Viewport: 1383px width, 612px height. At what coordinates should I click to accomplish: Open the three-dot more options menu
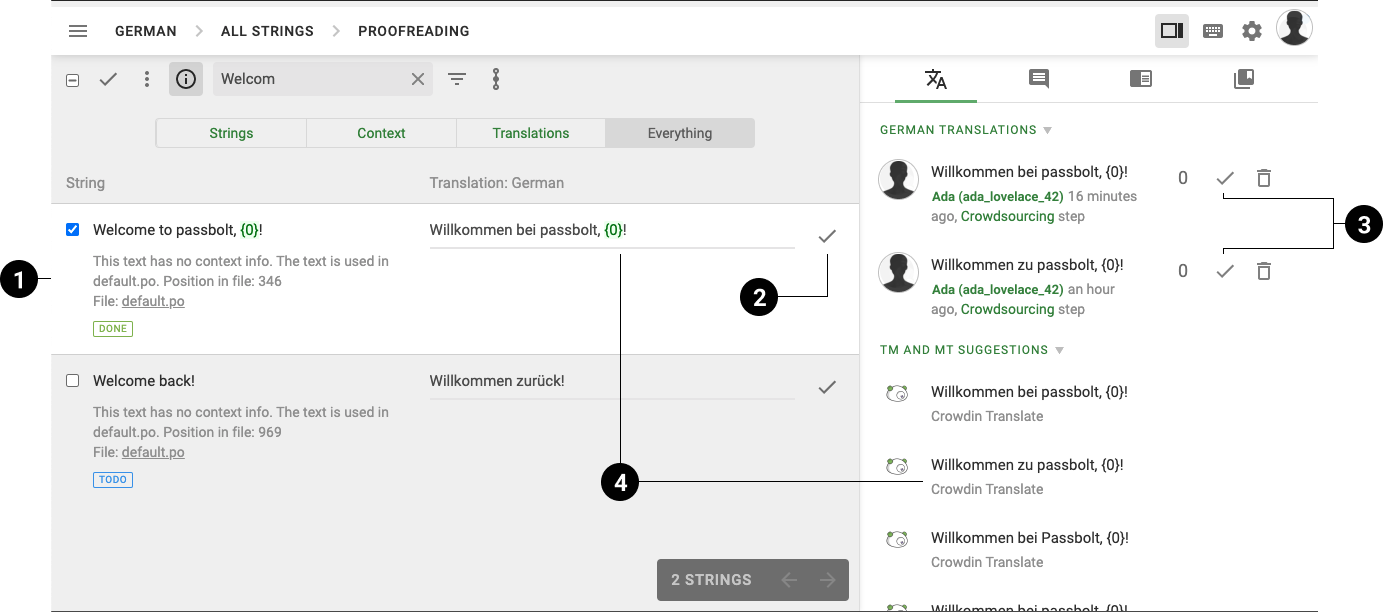147,79
